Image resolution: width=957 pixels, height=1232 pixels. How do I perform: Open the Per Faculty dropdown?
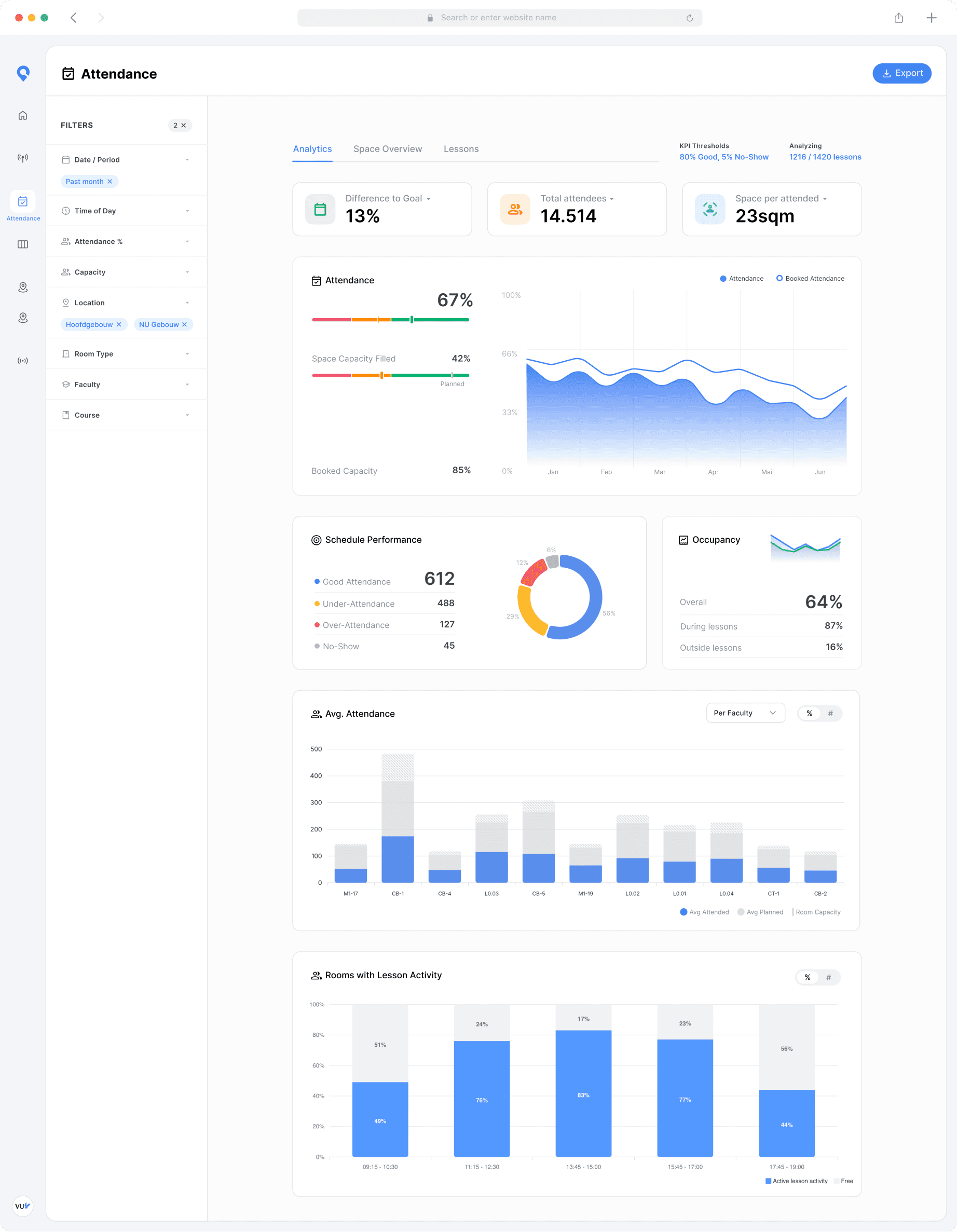(x=745, y=713)
